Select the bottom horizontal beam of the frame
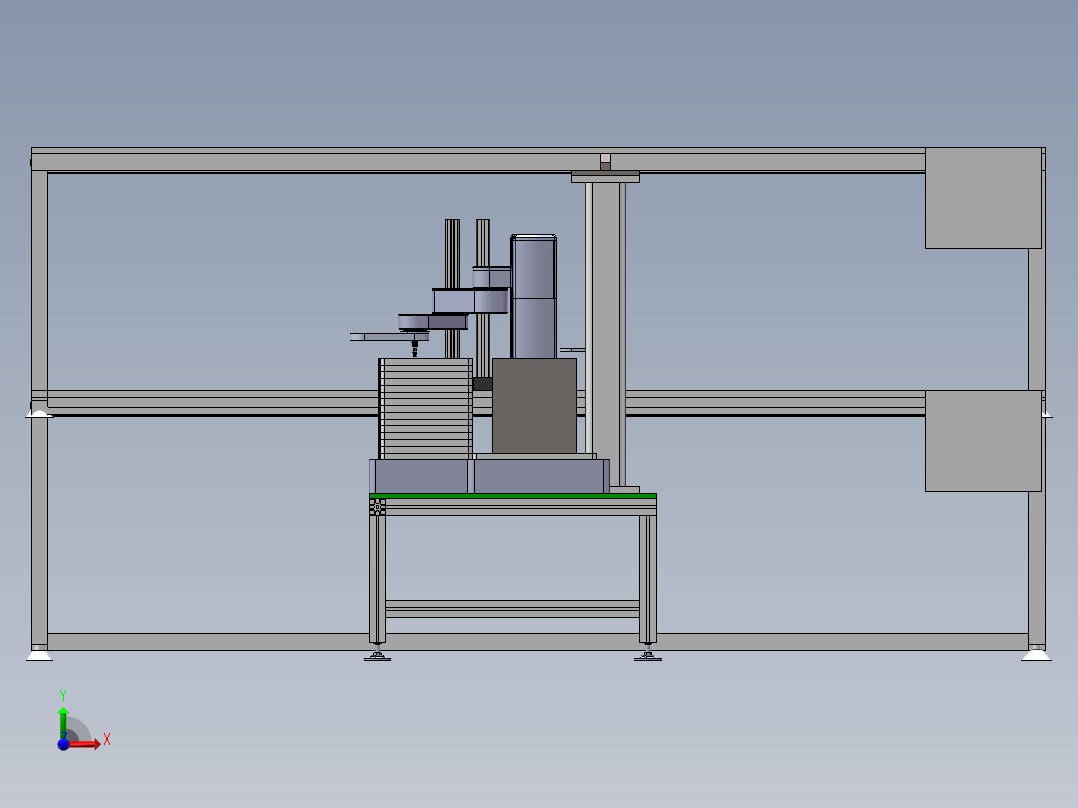1078x808 pixels. click(x=538, y=642)
